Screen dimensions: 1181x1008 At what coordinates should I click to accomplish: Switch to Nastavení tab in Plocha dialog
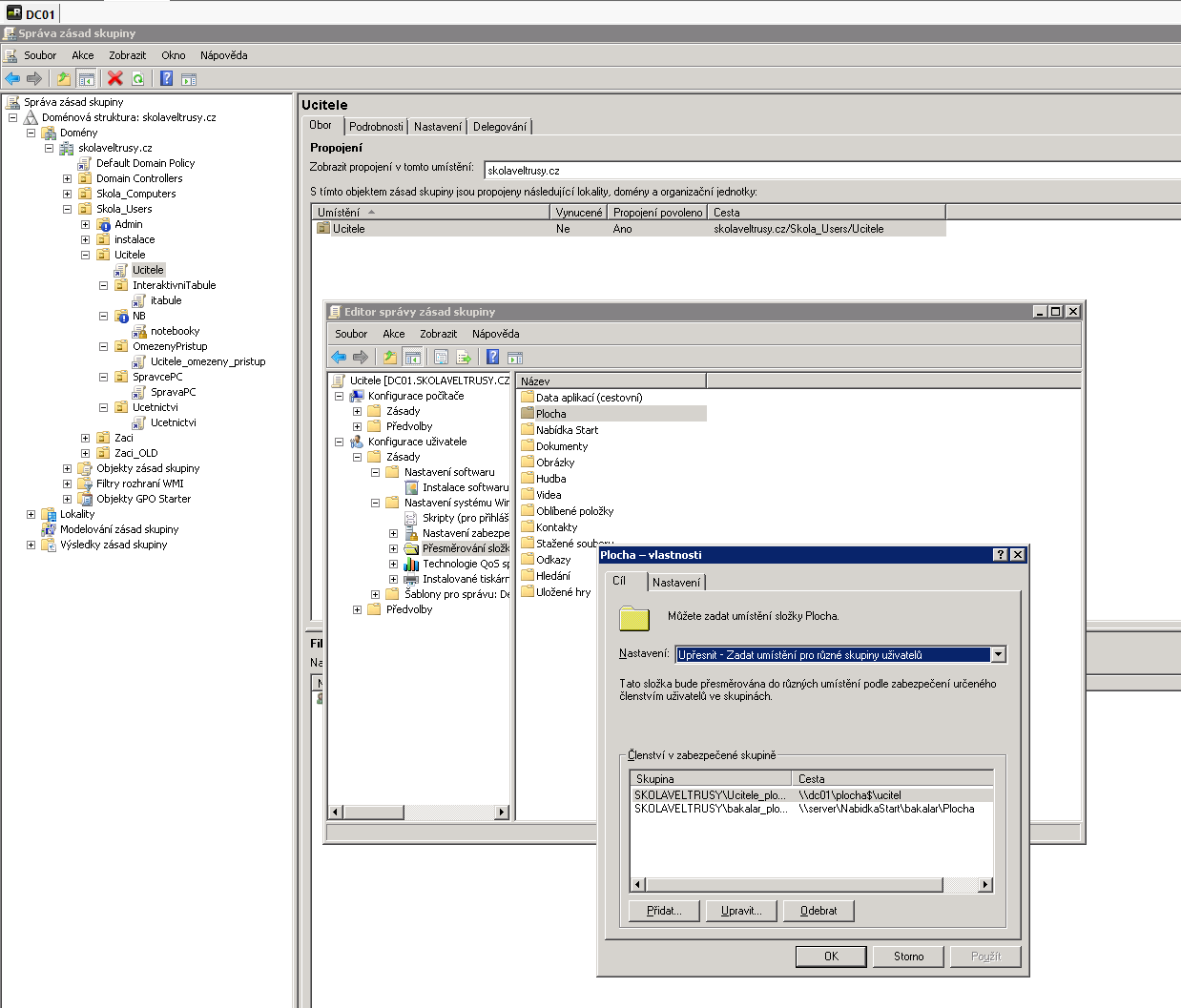(676, 582)
